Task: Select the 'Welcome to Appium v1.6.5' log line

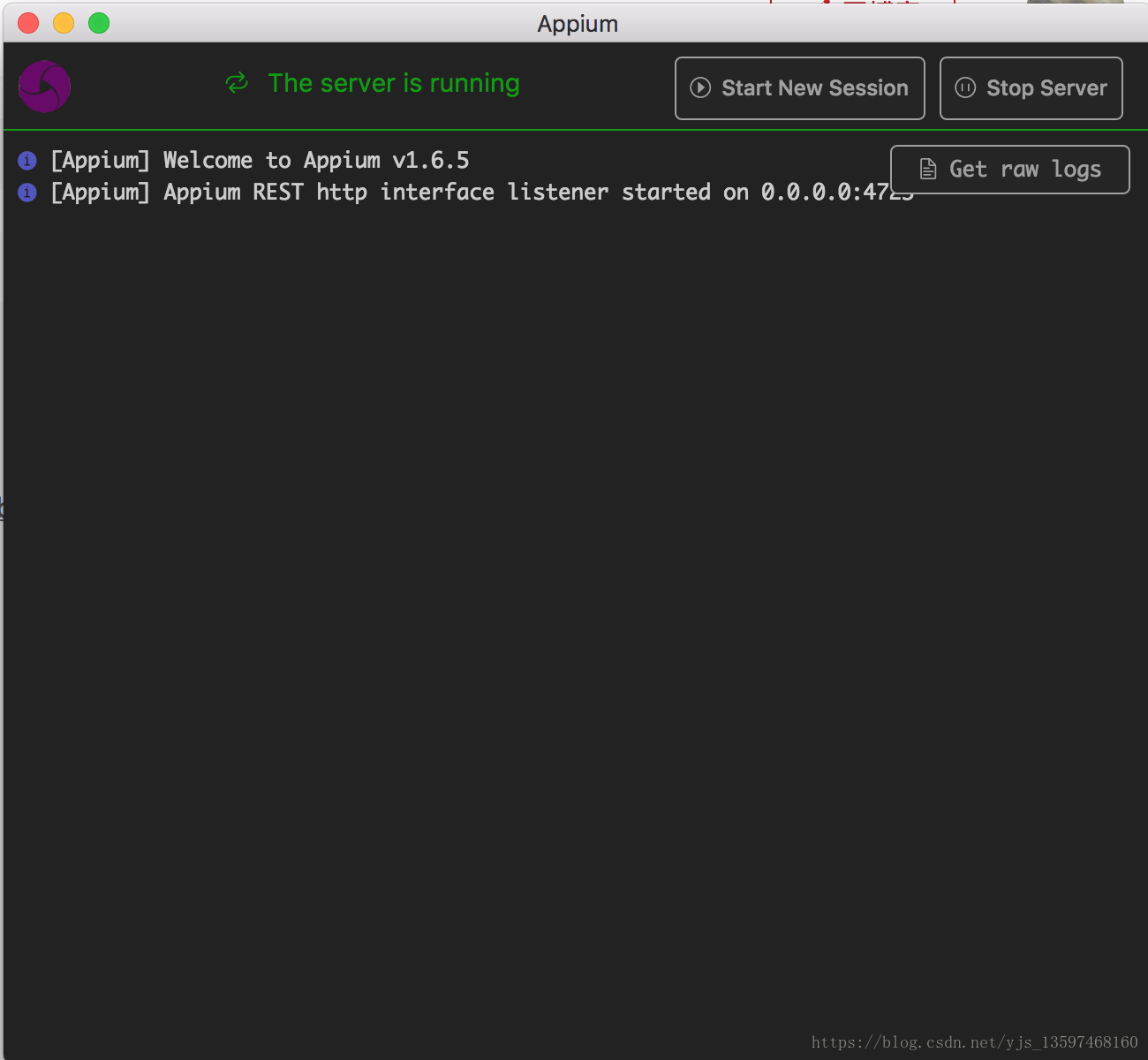Action: click(260, 161)
